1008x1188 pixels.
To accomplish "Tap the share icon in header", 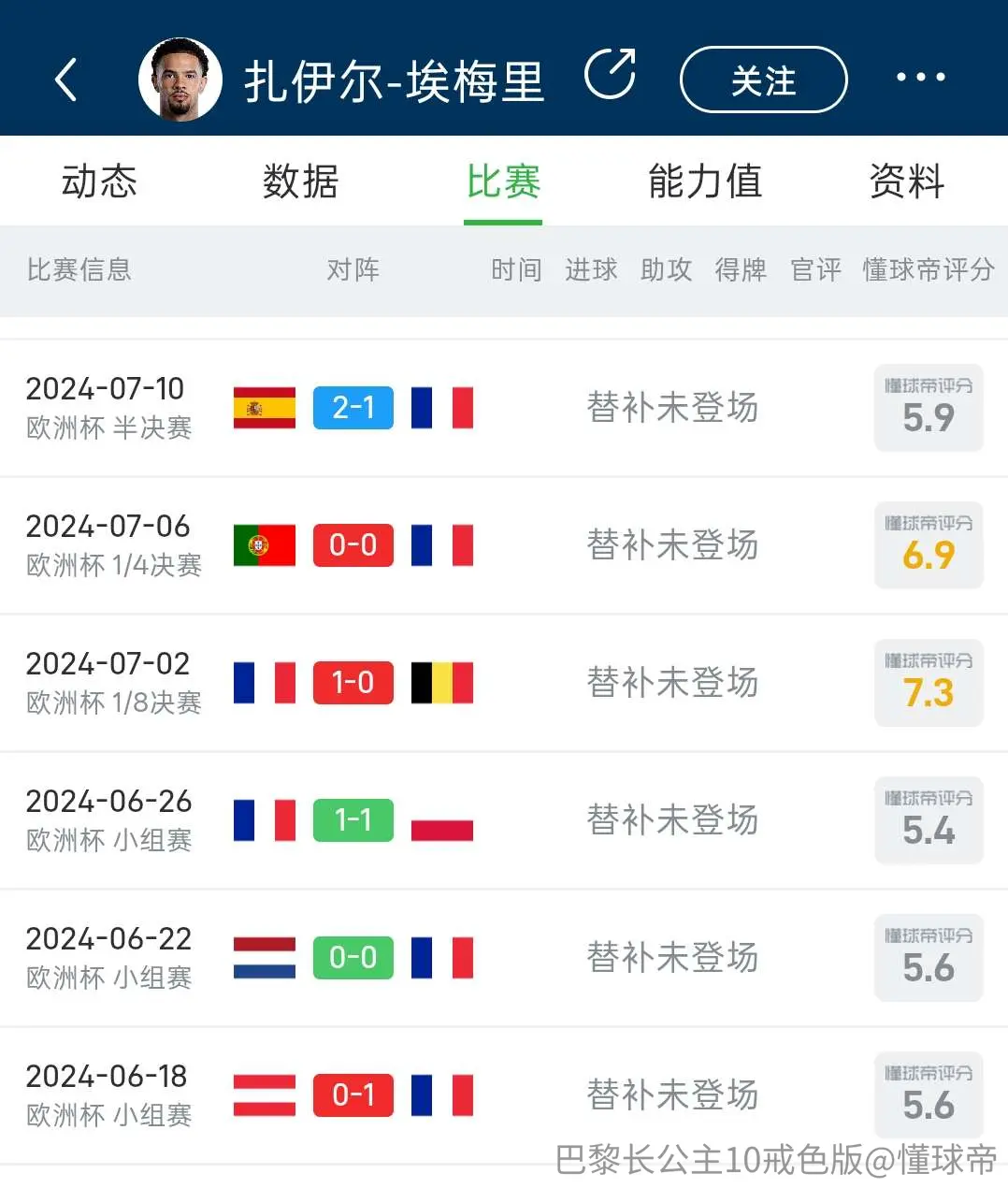I will (611, 75).
